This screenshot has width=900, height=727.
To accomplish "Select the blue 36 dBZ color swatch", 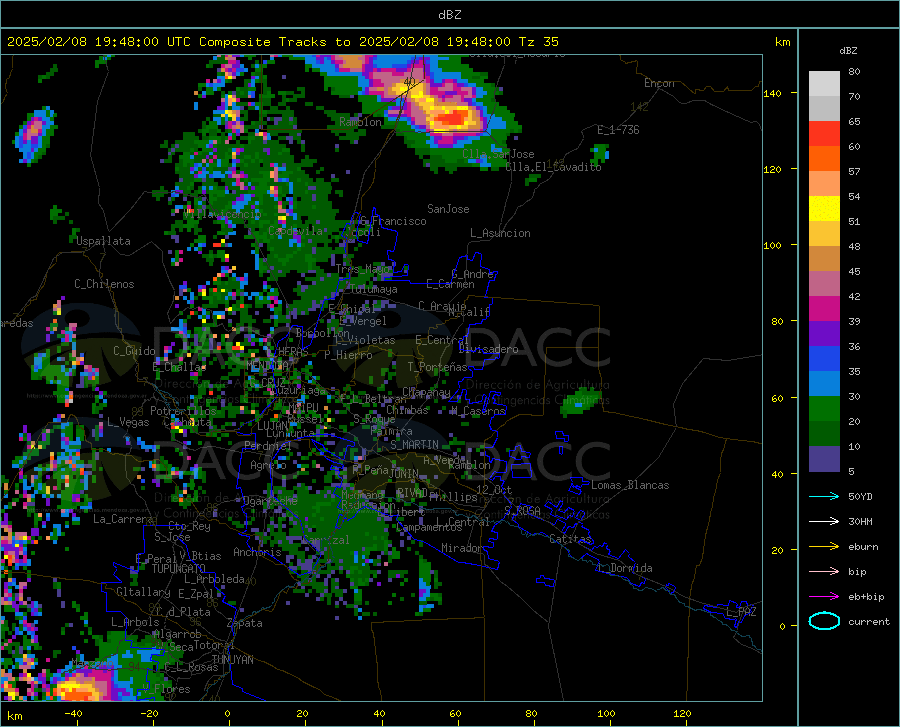I will point(824,359).
